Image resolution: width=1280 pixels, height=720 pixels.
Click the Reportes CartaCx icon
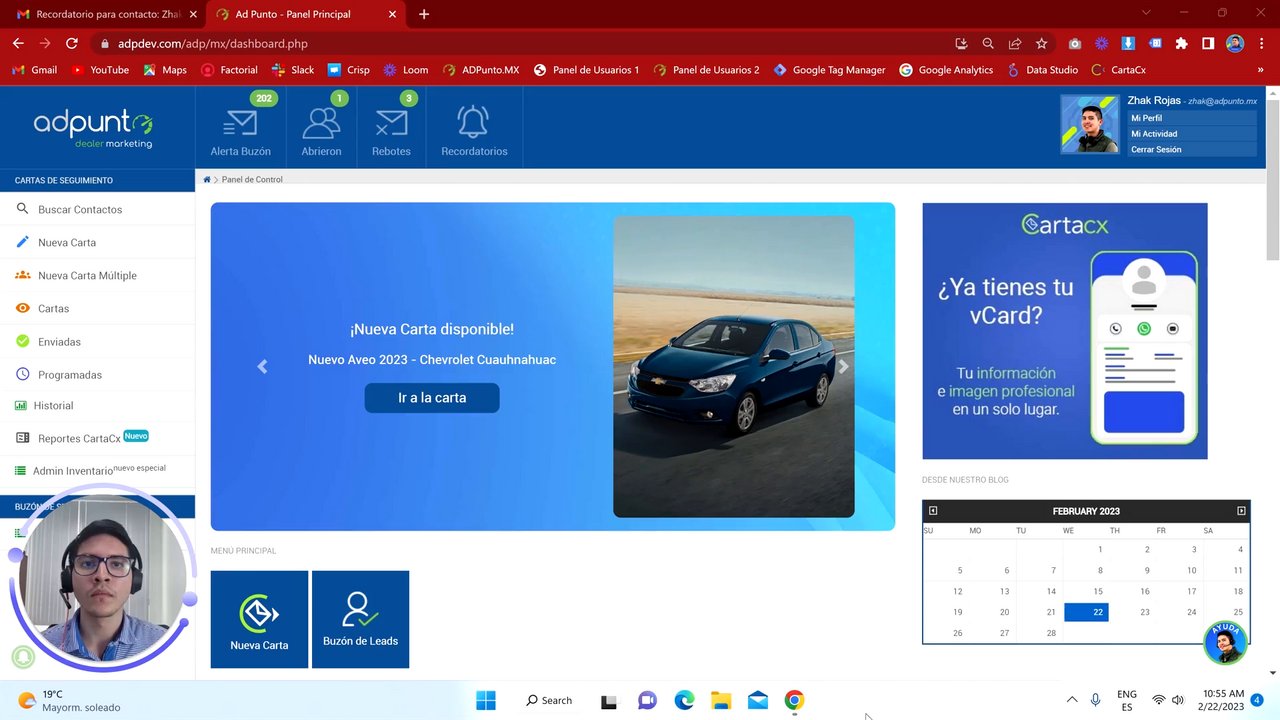tap(23, 438)
